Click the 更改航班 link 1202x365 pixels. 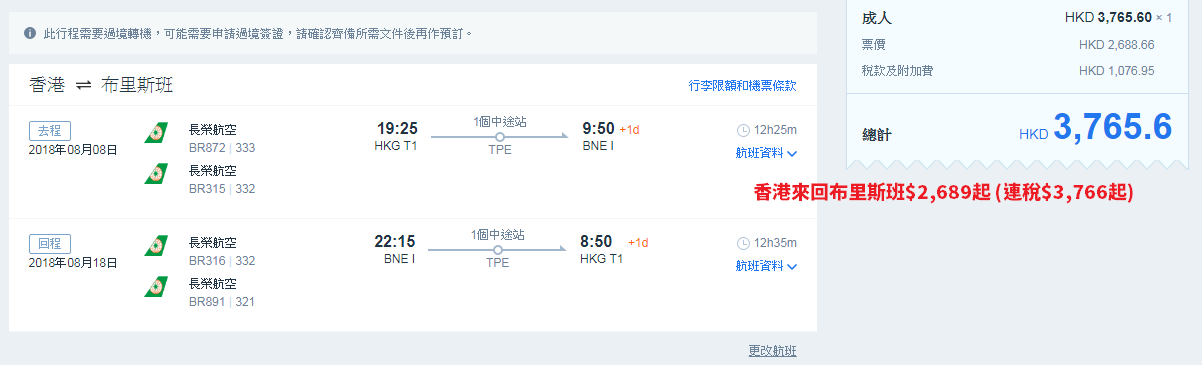[x=772, y=351]
